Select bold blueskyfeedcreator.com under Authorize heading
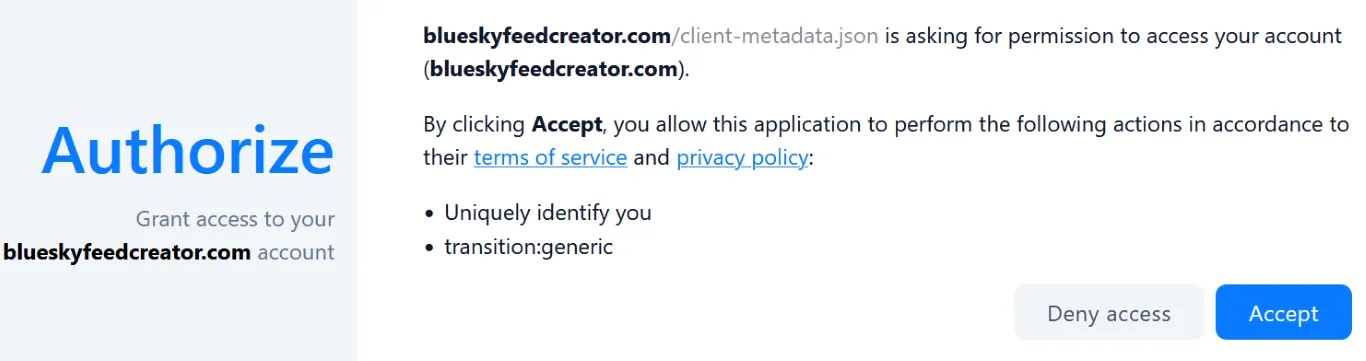This screenshot has width=1366, height=361. (127, 252)
